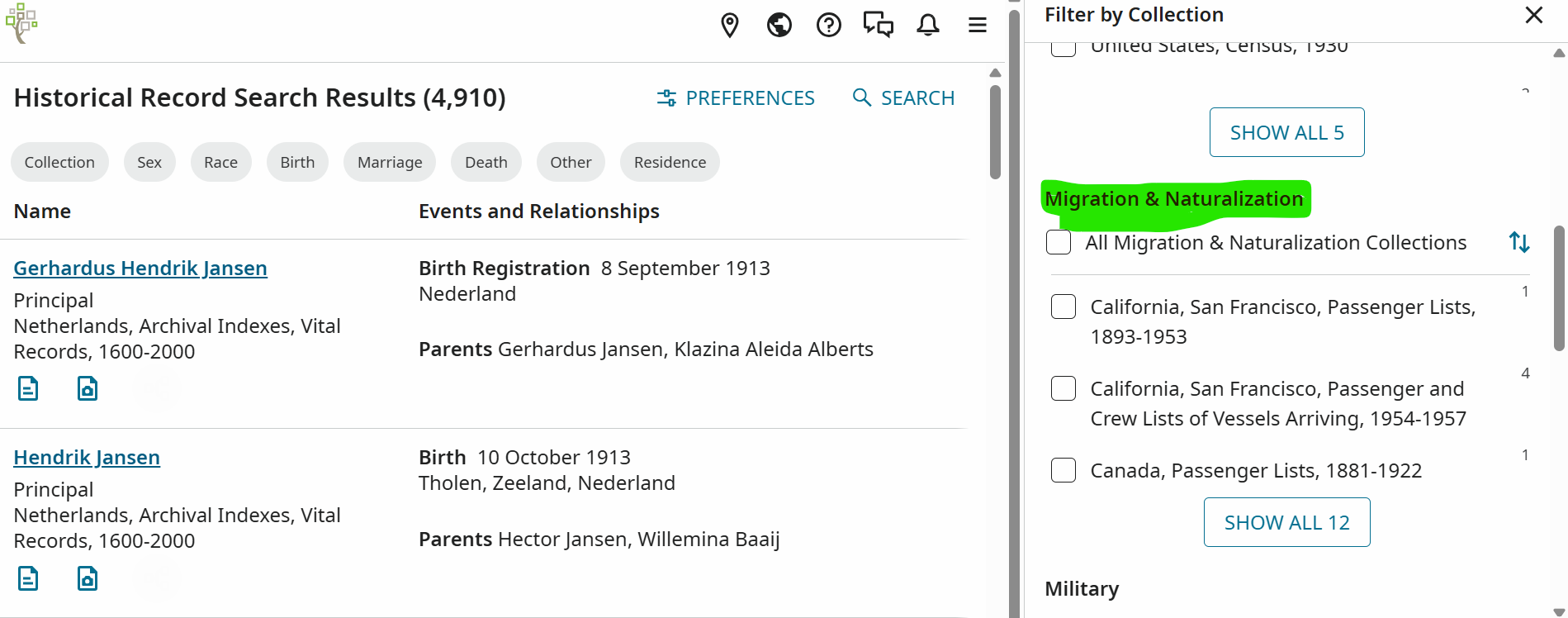Screen dimensions: 1568x618
Task: Open Gerhardus Hendrik Jansen record link
Action: [x=140, y=269]
